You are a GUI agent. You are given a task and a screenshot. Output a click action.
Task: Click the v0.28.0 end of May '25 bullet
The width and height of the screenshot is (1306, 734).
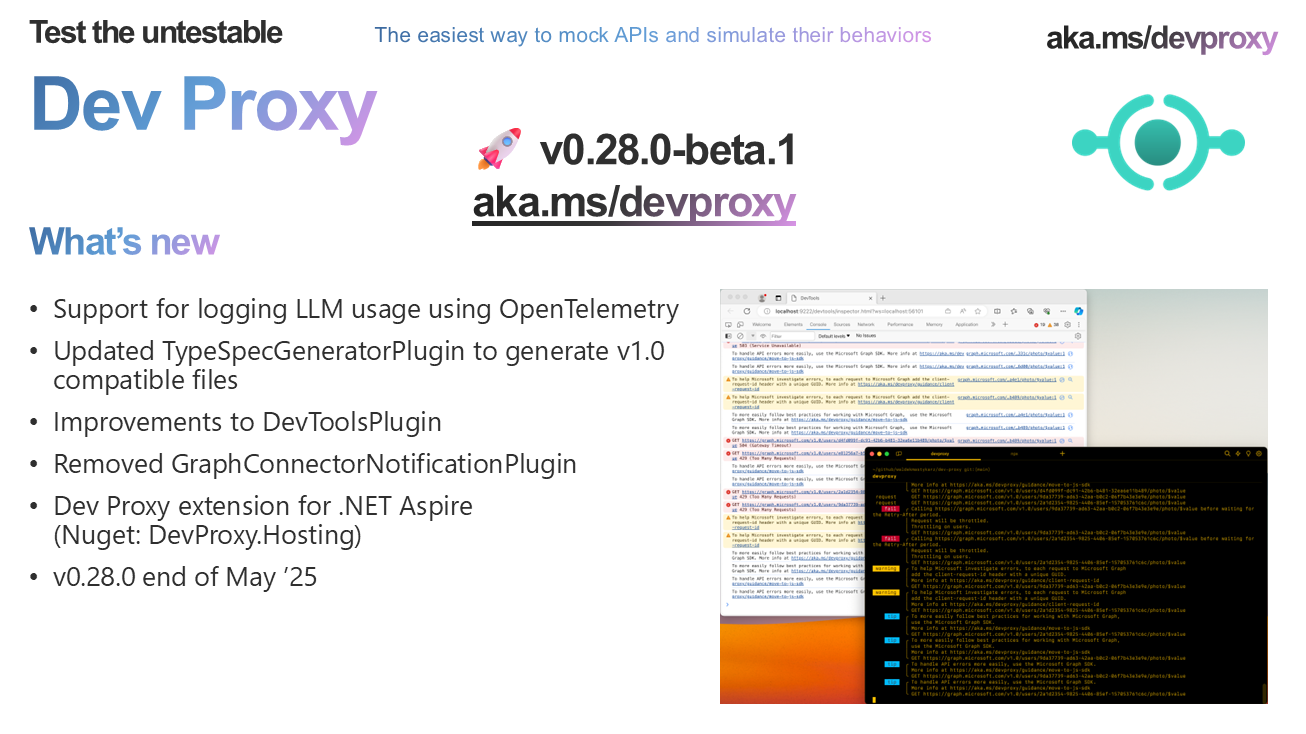point(185,577)
